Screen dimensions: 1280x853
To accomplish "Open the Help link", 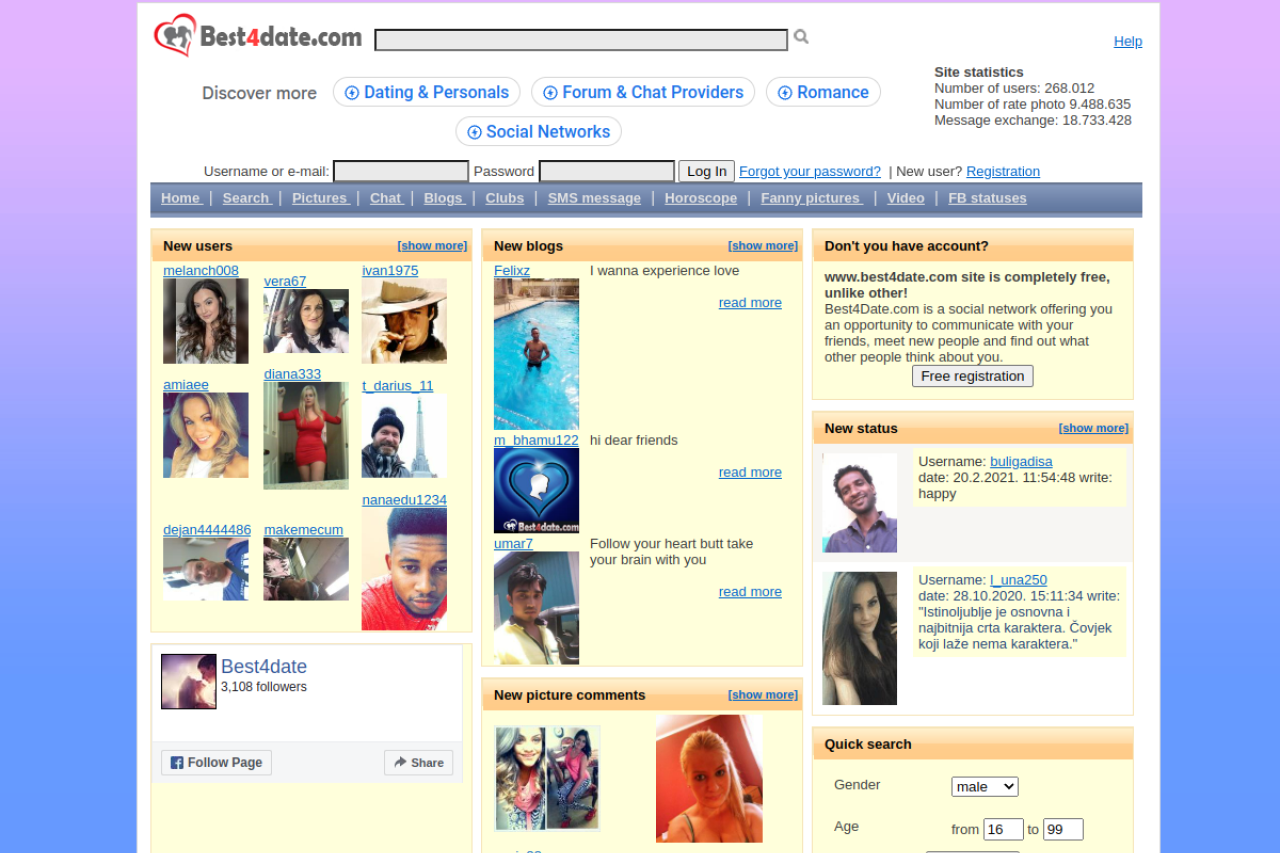I will pyautogui.click(x=1128, y=41).
